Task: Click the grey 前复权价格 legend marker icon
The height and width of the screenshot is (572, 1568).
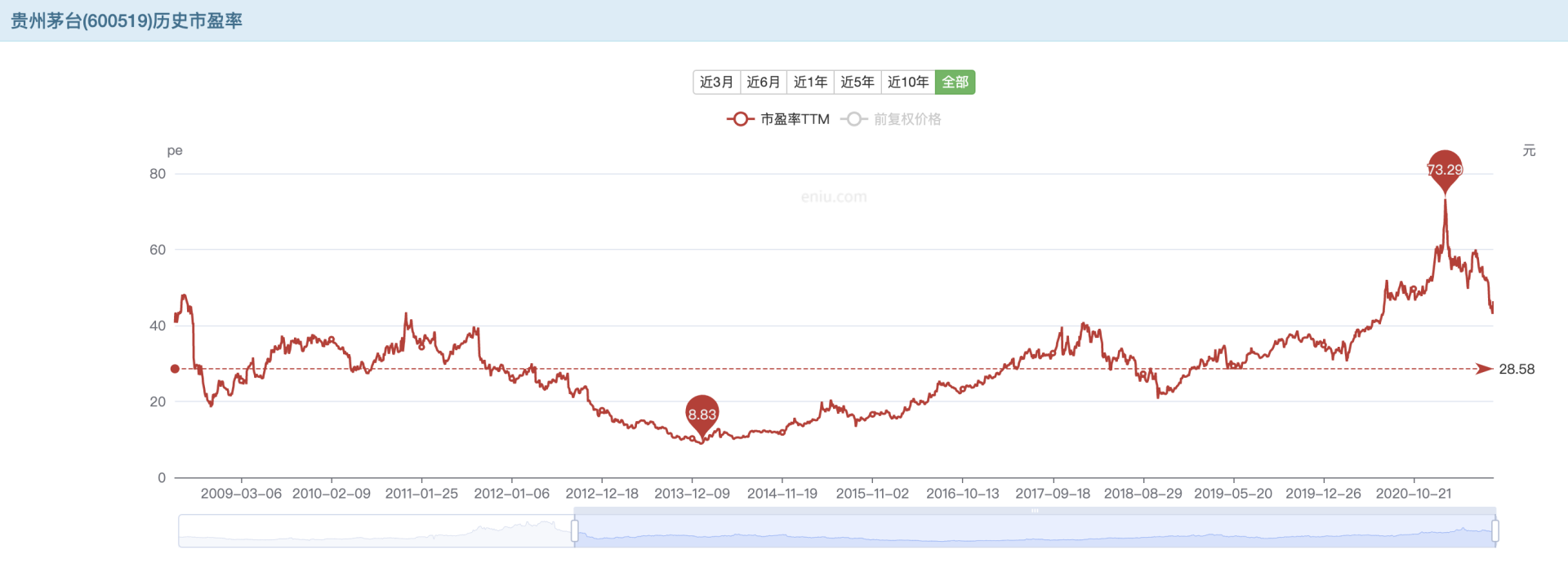Action: [853, 119]
